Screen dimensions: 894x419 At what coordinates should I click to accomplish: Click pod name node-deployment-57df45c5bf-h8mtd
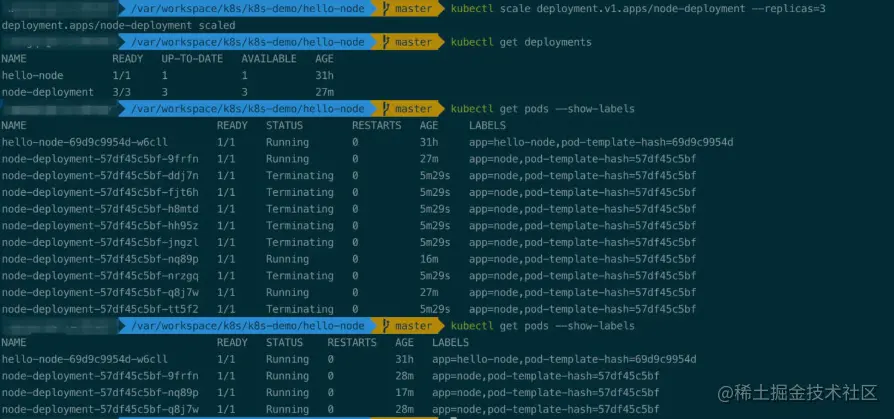100,209
